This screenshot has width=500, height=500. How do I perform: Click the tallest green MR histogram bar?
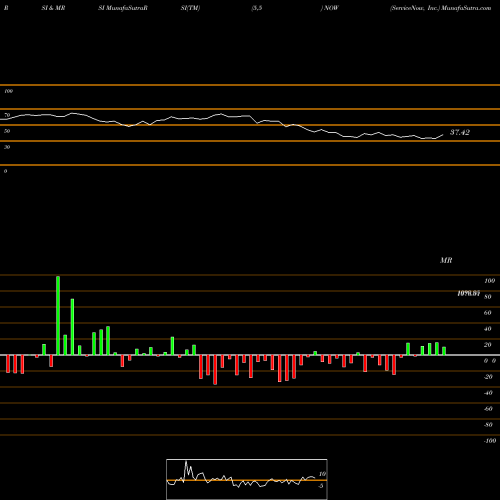pyautogui.click(x=58, y=316)
